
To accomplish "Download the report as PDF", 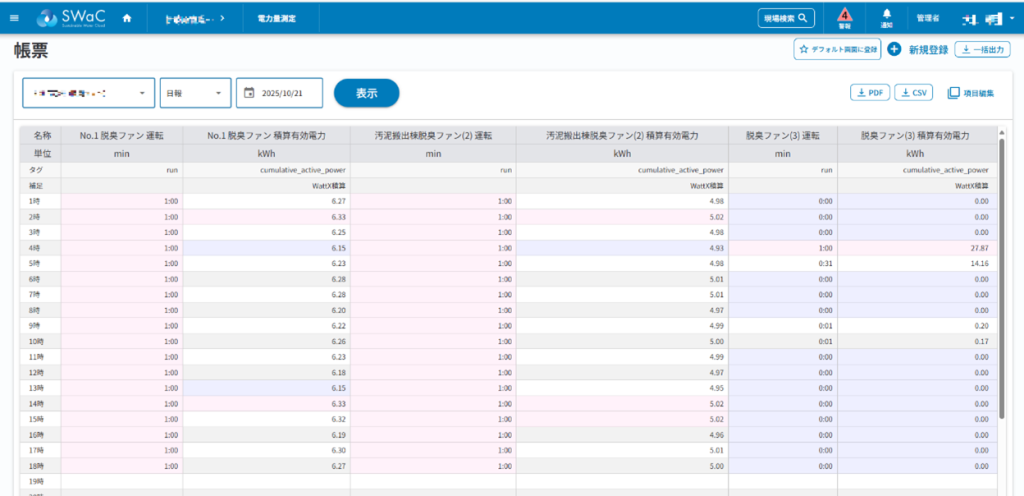I will 869,93.
